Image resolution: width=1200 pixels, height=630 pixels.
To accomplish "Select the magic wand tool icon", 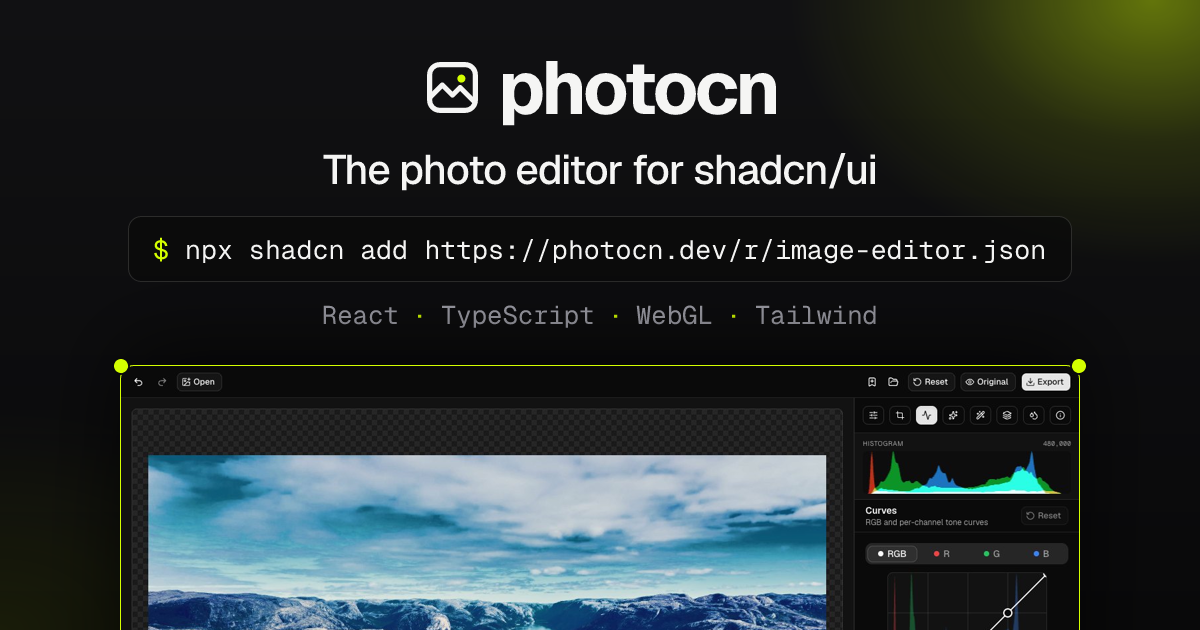I will [x=981, y=415].
